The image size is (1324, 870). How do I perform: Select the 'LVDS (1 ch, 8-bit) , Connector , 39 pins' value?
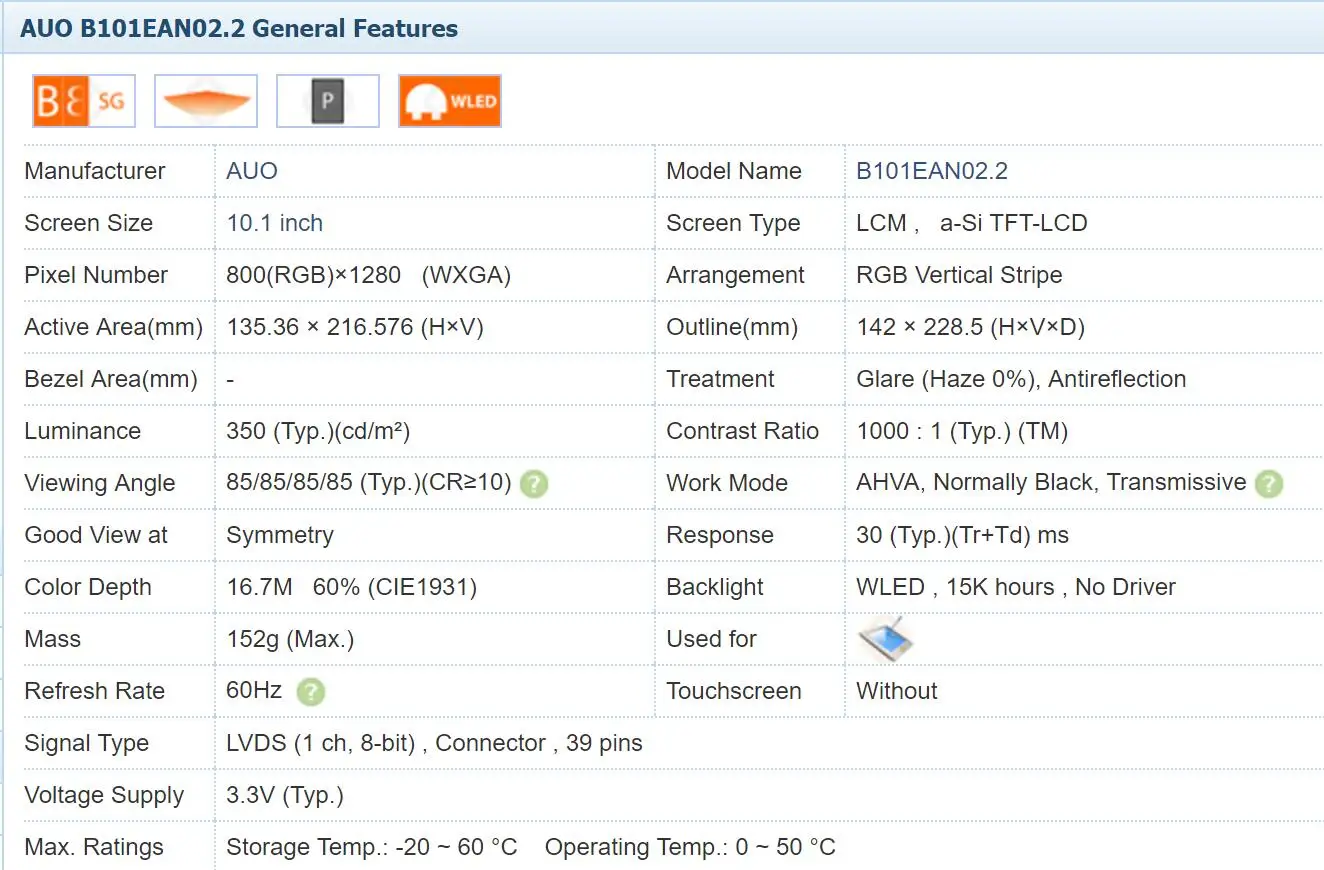435,743
